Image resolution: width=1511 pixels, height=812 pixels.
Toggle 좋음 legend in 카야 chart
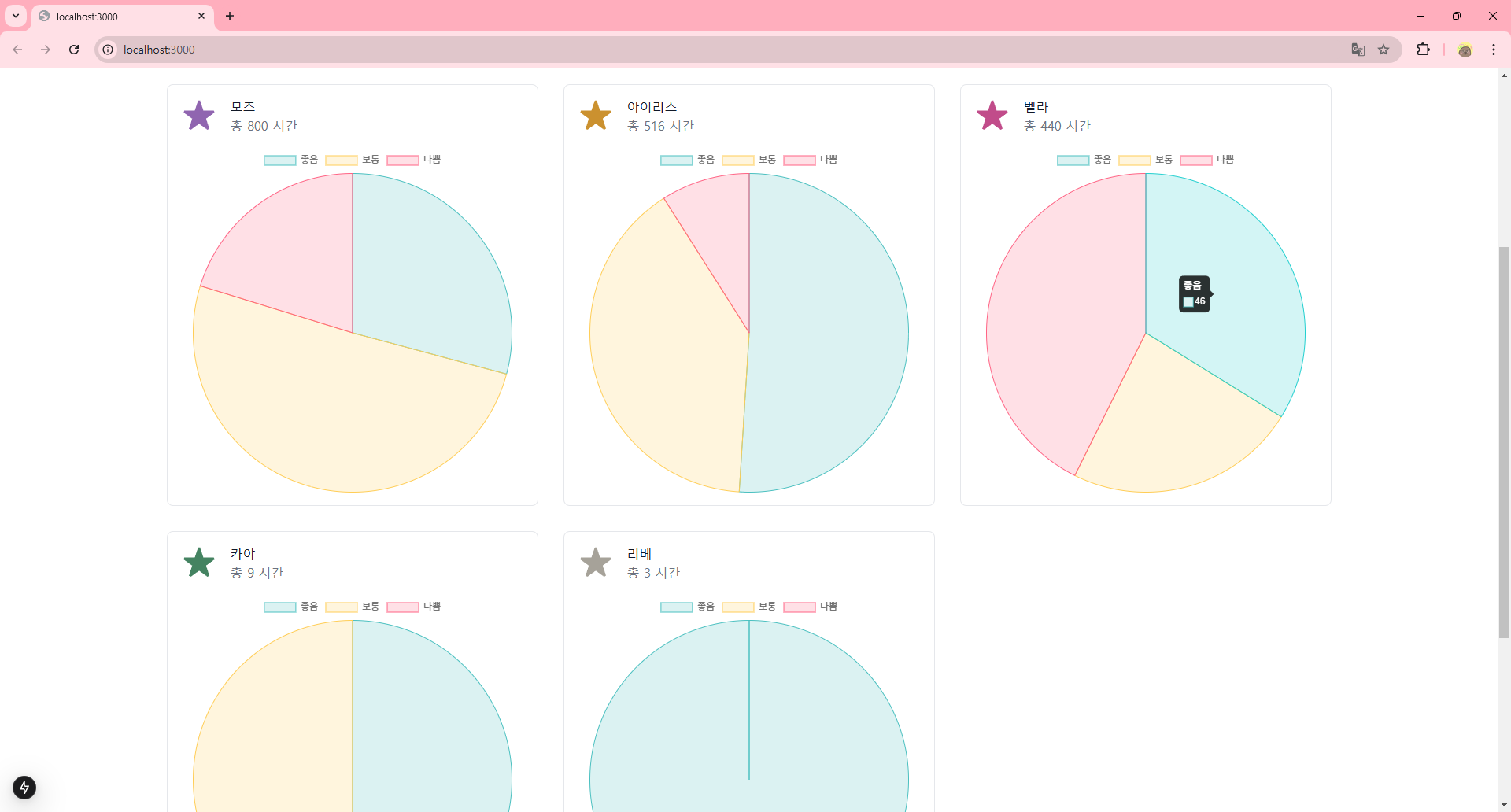290,607
